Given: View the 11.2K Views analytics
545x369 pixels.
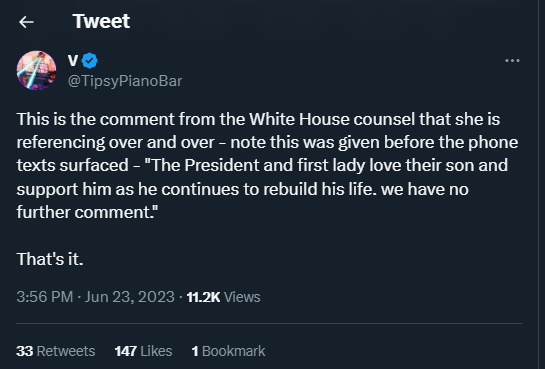Looking at the screenshot, I should point(223,297).
